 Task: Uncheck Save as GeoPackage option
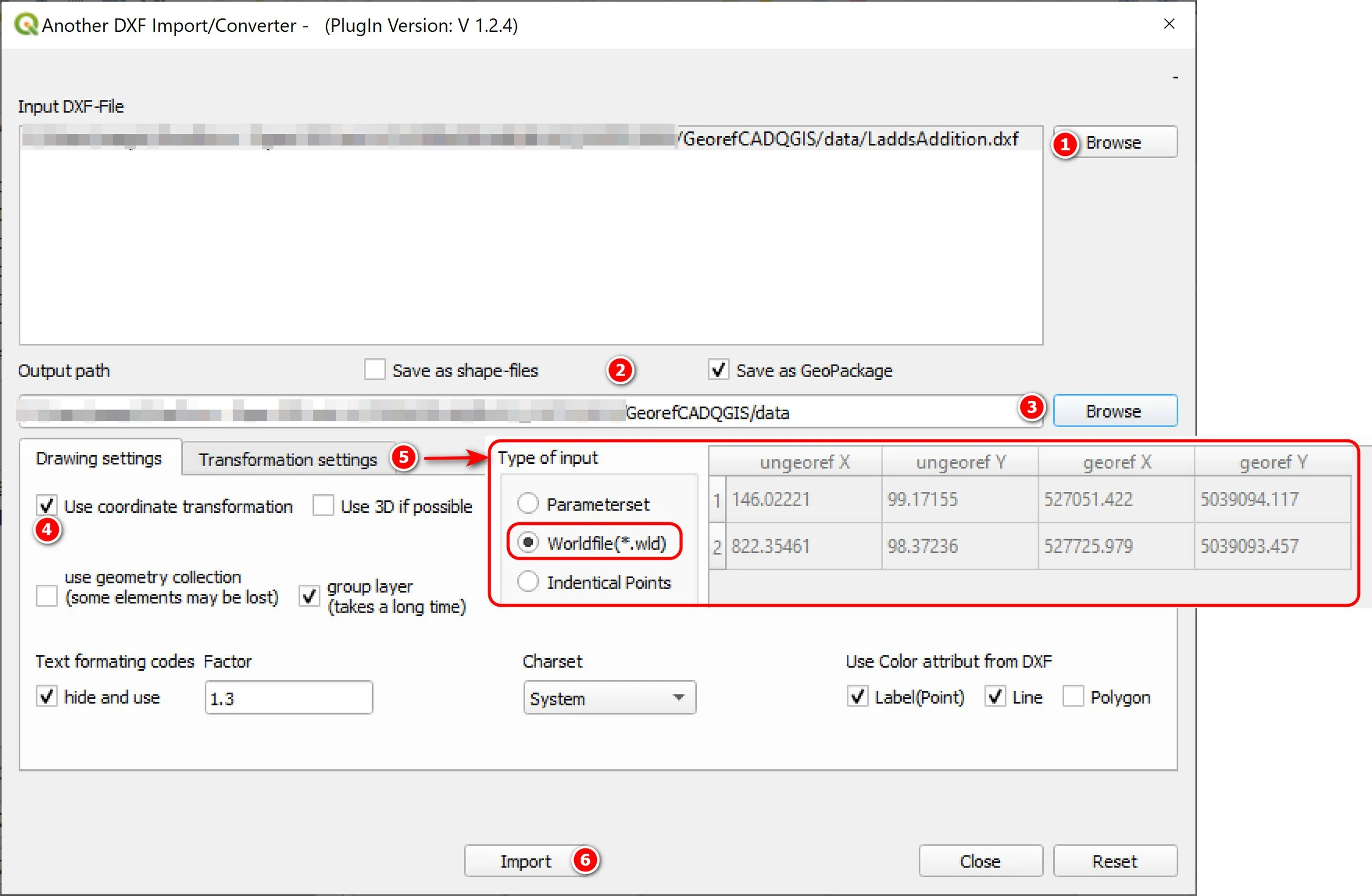(718, 369)
